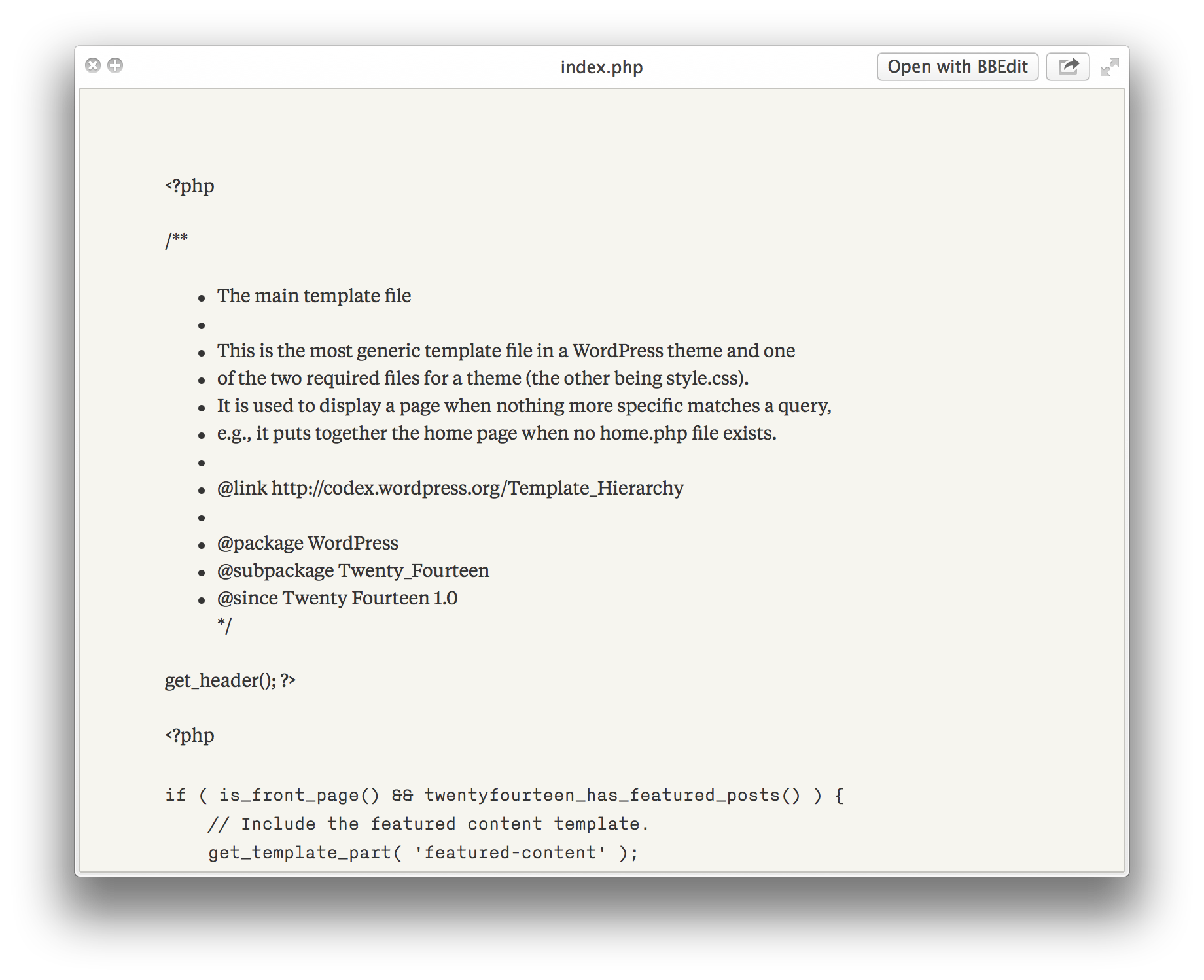The height and width of the screenshot is (980, 1204).
Task: Click line 'of the two required files'
Action: point(483,378)
